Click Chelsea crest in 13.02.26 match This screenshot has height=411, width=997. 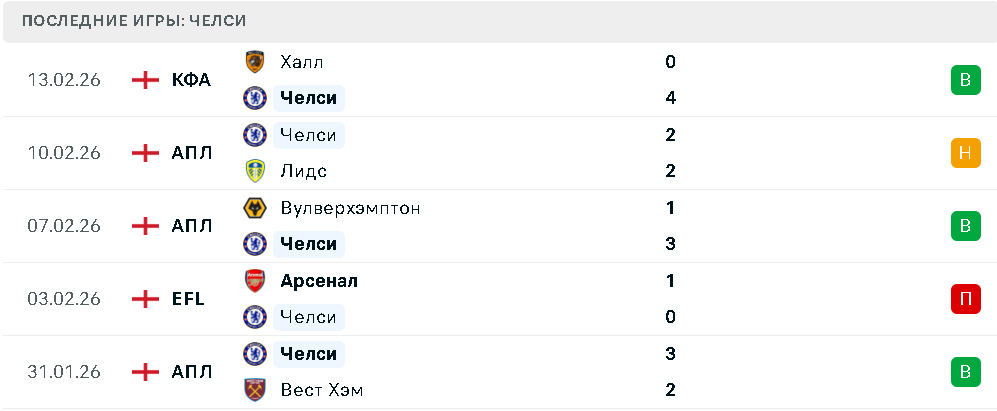255,98
